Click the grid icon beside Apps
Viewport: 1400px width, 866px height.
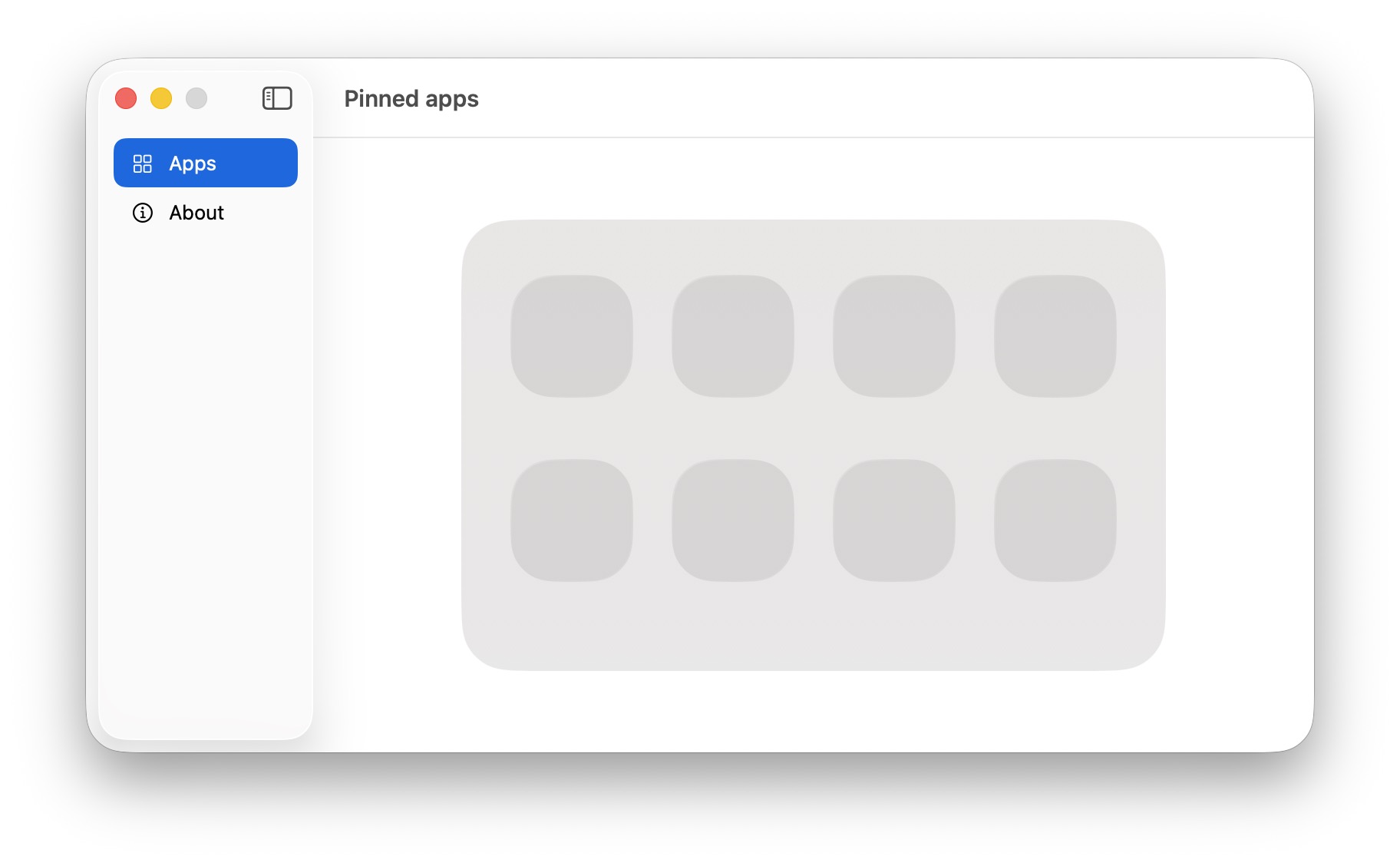143,164
